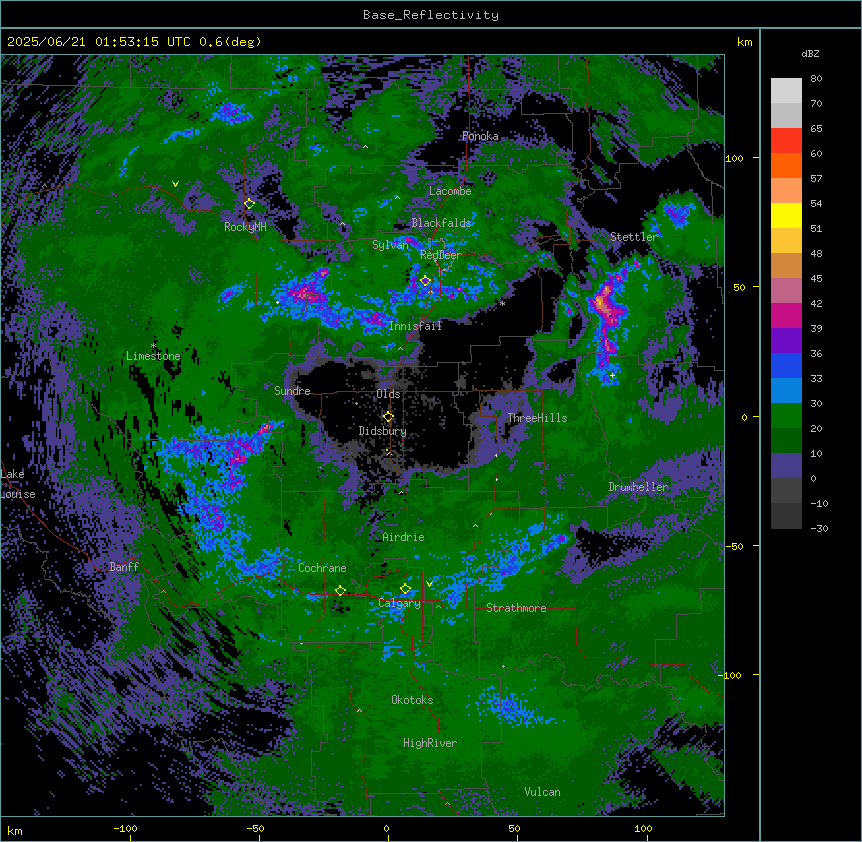This screenshot has height=842, width=862.
Task: Click the dBZ legend heading
Action: point(810,54)
